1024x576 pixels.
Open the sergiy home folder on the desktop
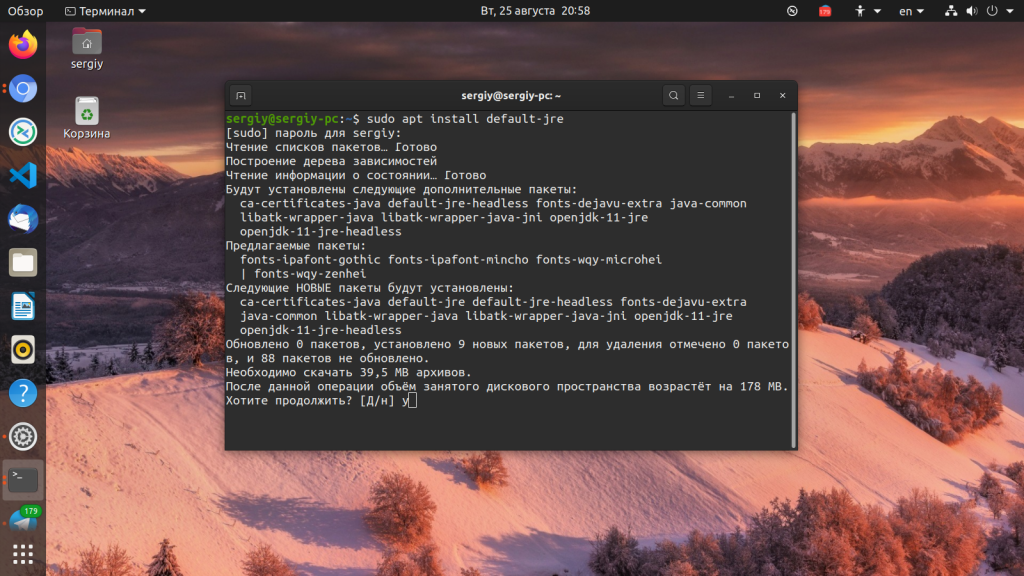[86, 43]
